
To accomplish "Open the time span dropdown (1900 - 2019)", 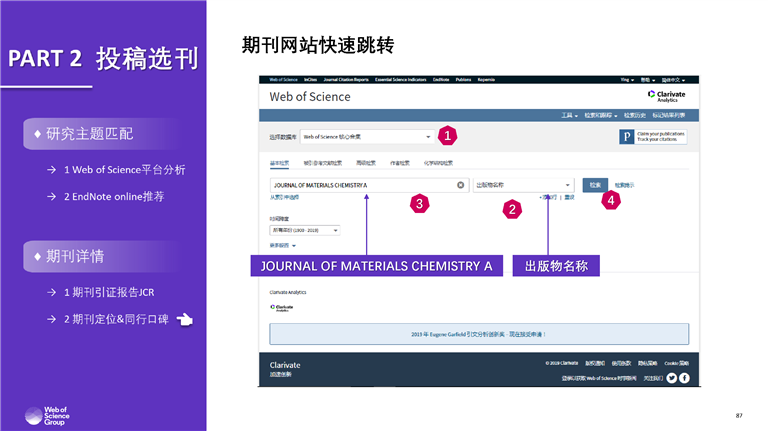I will click(305, 230).
